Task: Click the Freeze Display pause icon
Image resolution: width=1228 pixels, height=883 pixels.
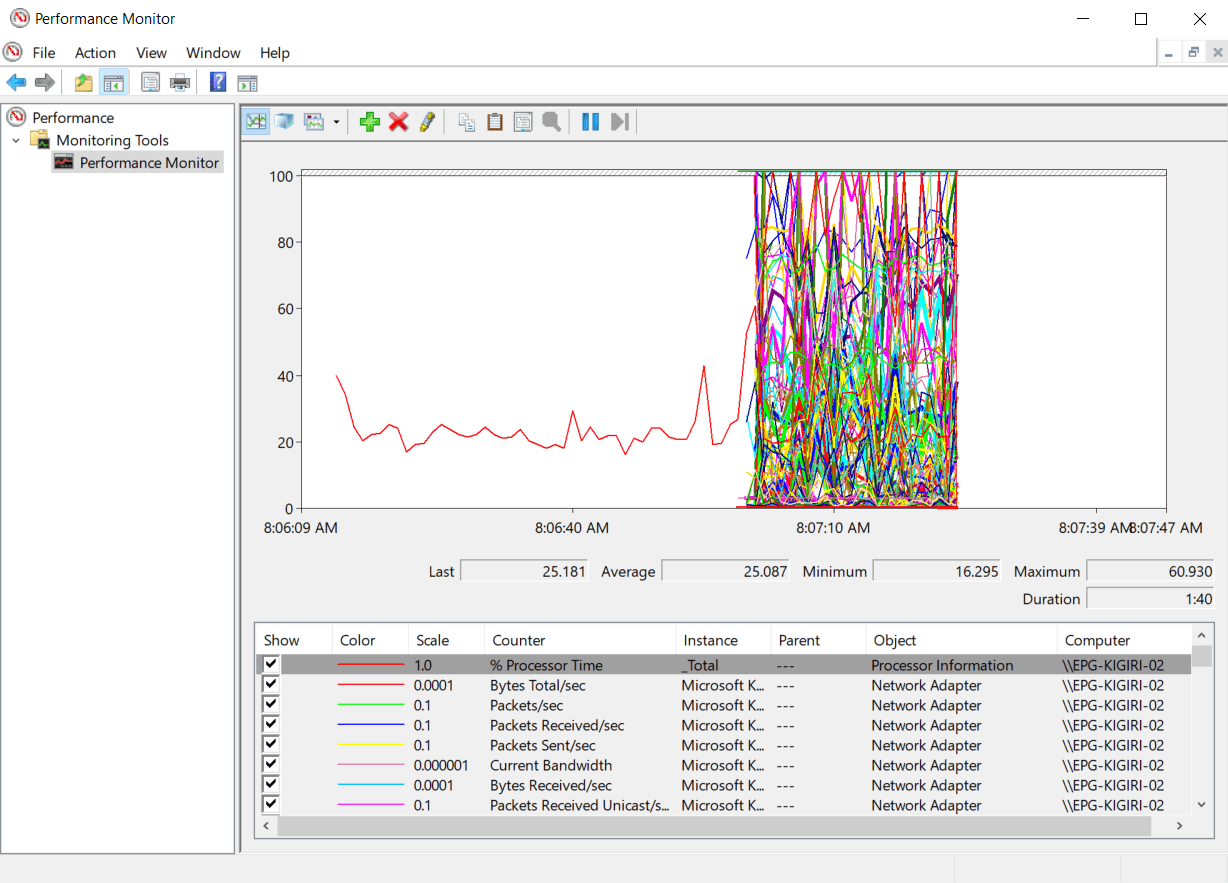Action: click(x=591, y=122)
